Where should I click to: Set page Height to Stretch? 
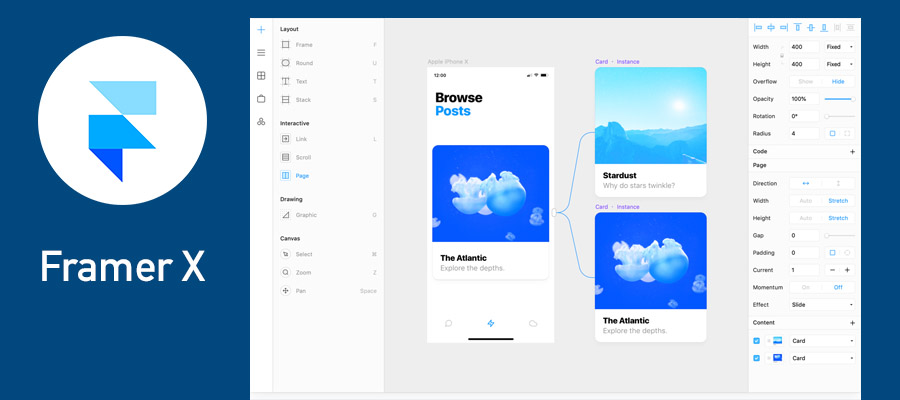tap(839, 218)
